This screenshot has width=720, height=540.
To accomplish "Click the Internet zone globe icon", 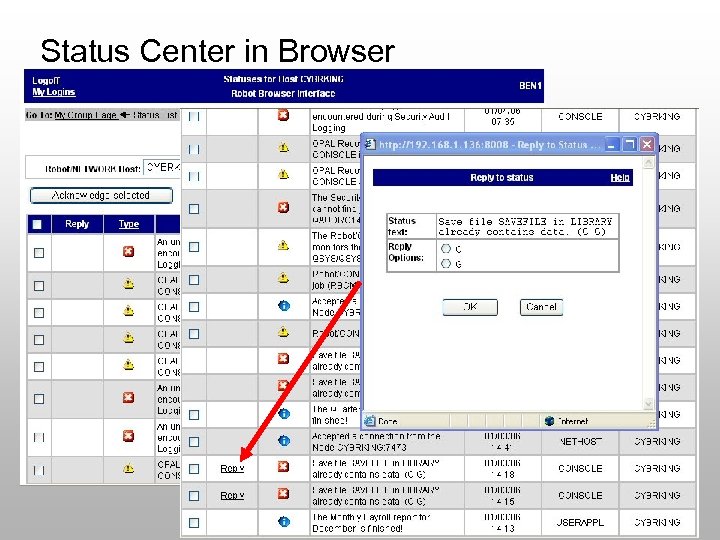I will 549,421.
